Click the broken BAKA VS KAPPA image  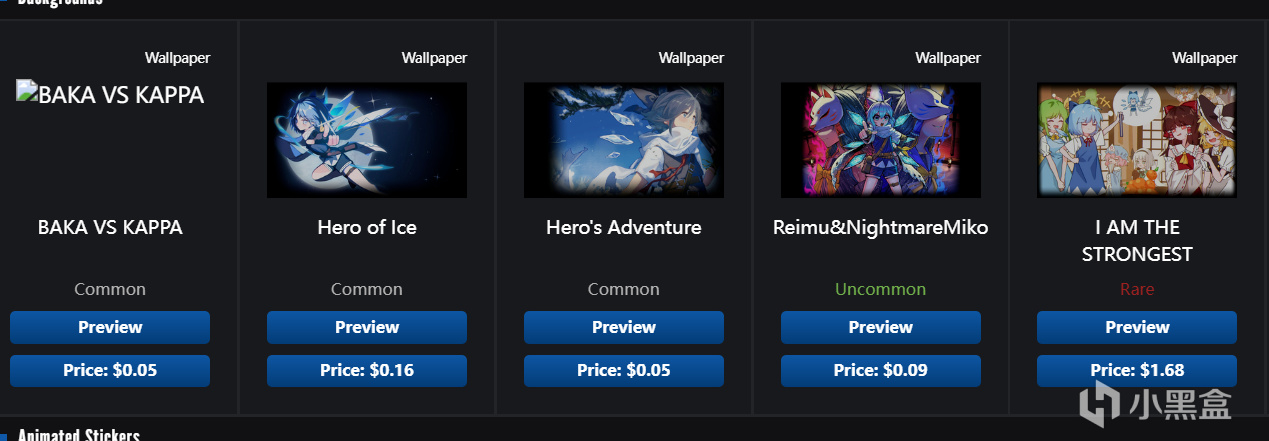[x=110, y=95]
